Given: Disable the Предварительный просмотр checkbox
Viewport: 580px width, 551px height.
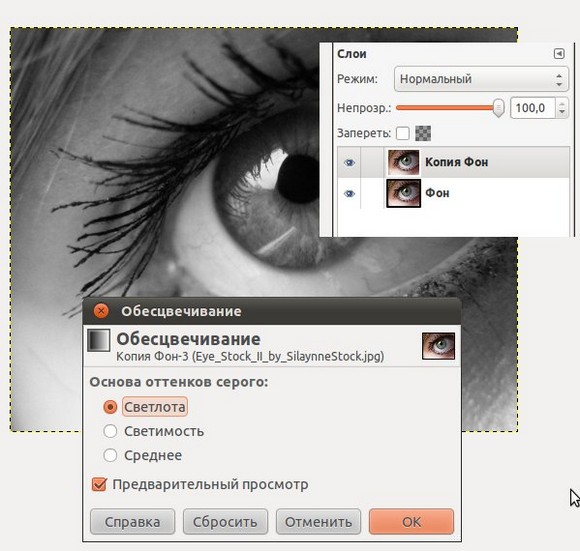Looking at the screenshot, I should coord(99,484).
